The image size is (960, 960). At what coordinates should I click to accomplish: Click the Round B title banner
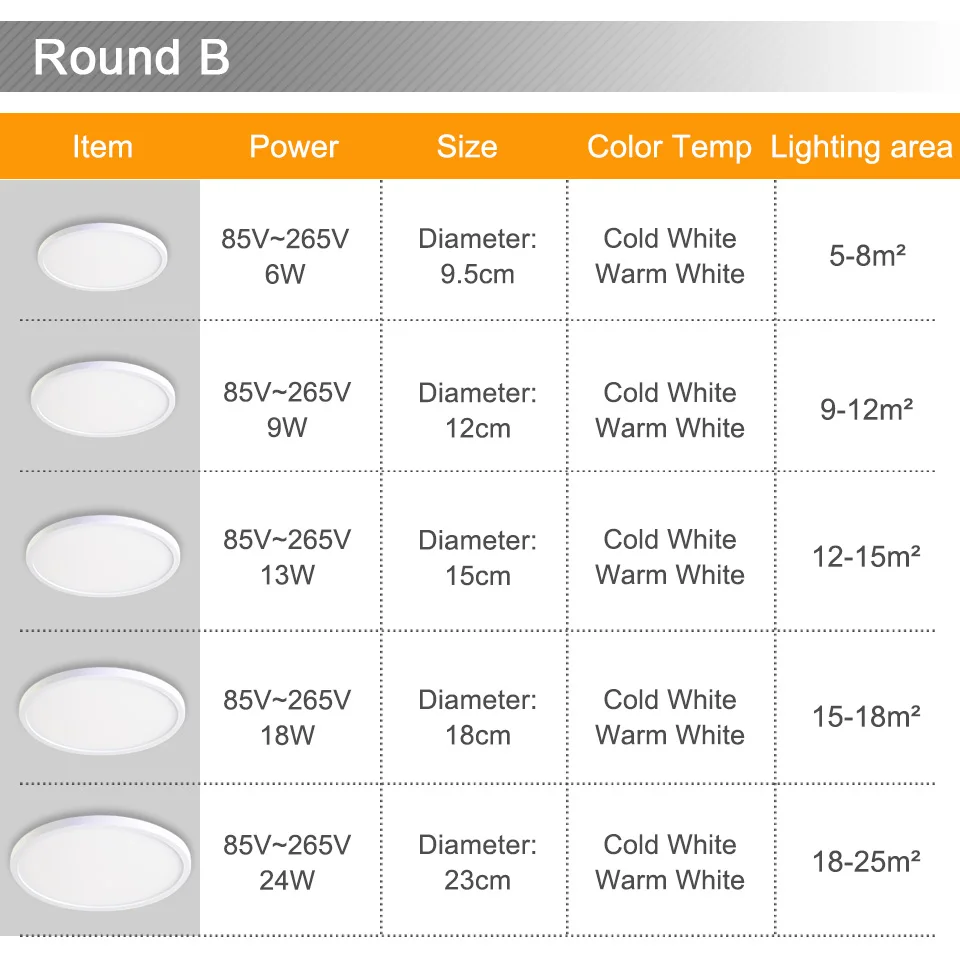[131, 58]
